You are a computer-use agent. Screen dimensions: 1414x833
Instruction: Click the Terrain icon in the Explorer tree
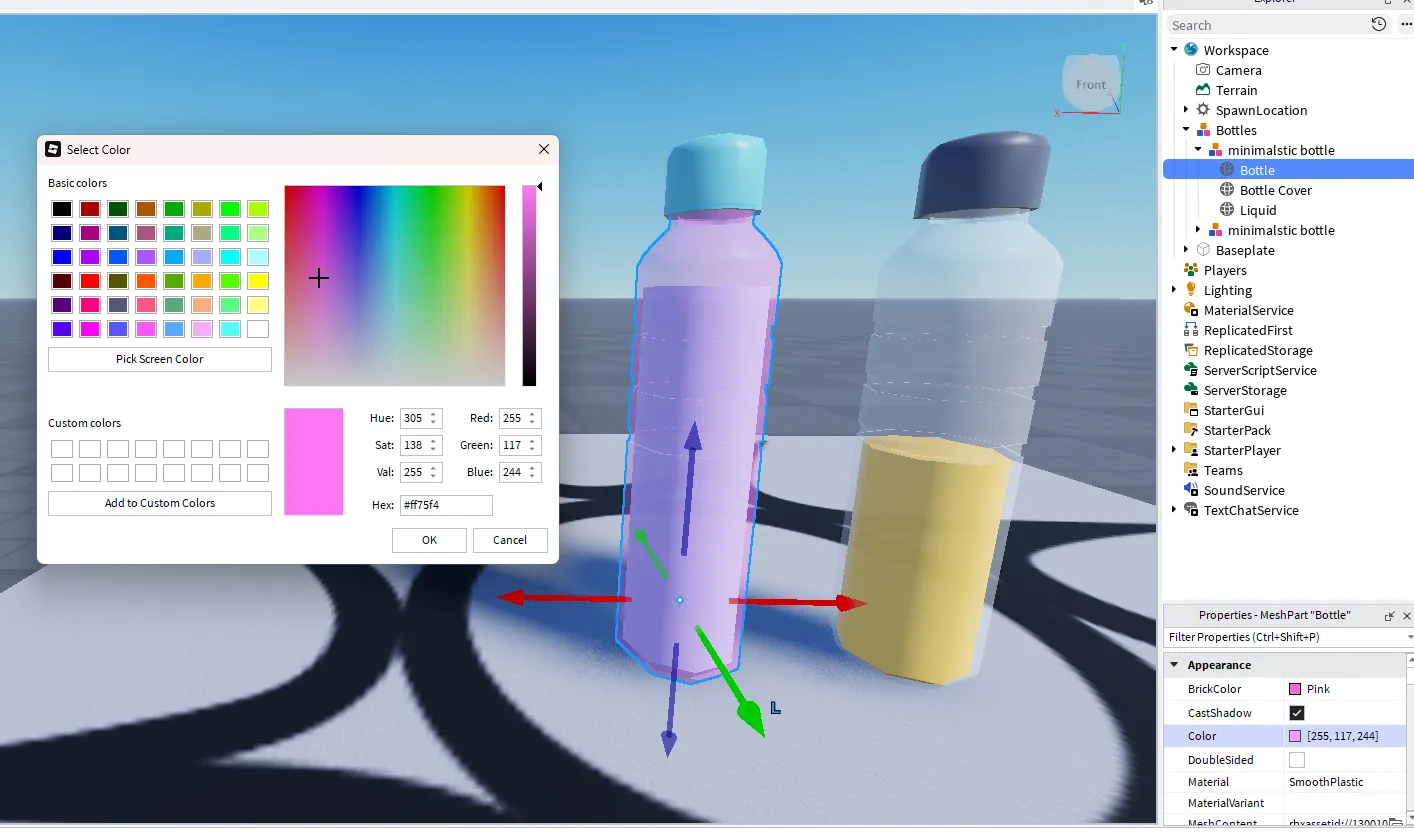click(x=1203, y=90)
